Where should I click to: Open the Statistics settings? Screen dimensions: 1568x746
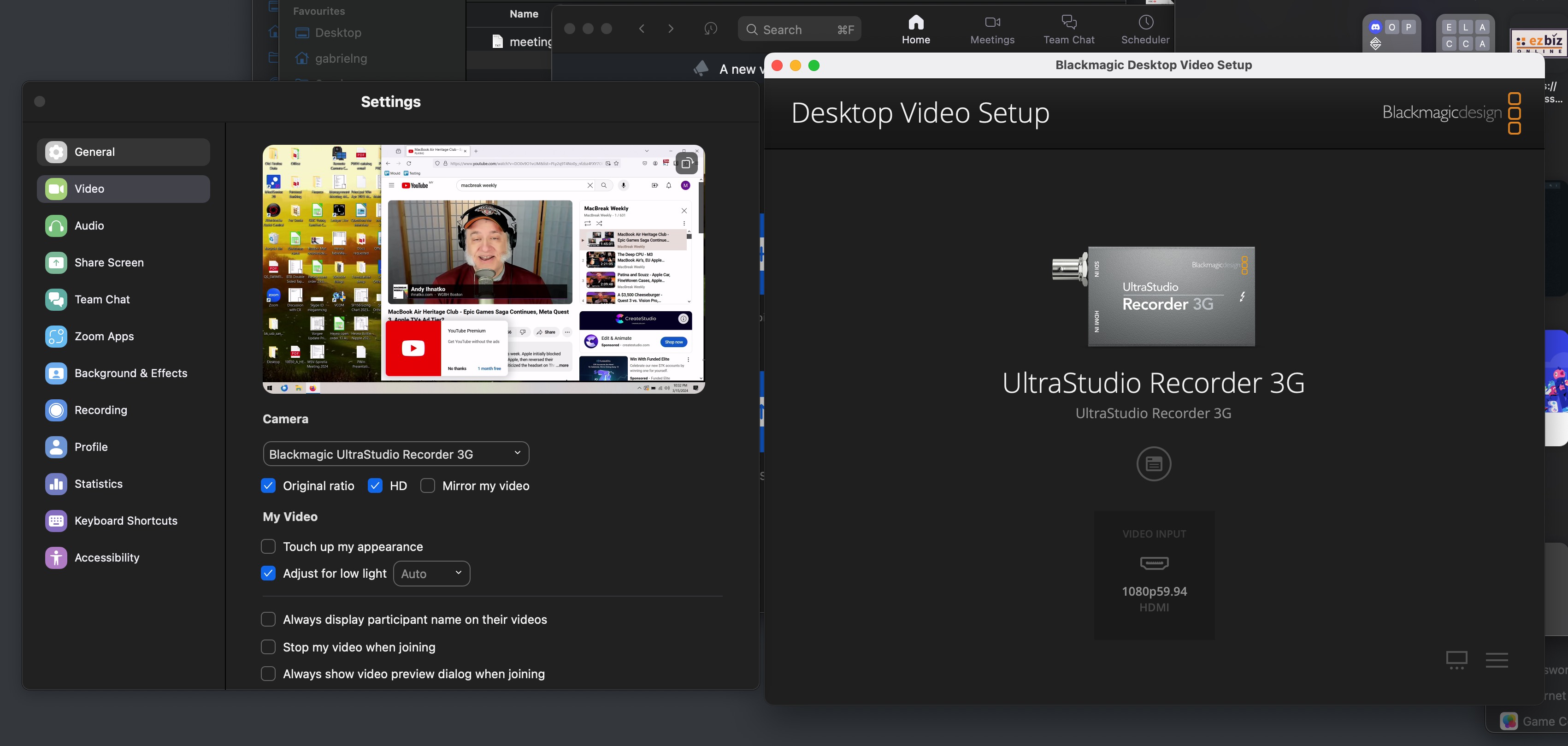[124, 484]
